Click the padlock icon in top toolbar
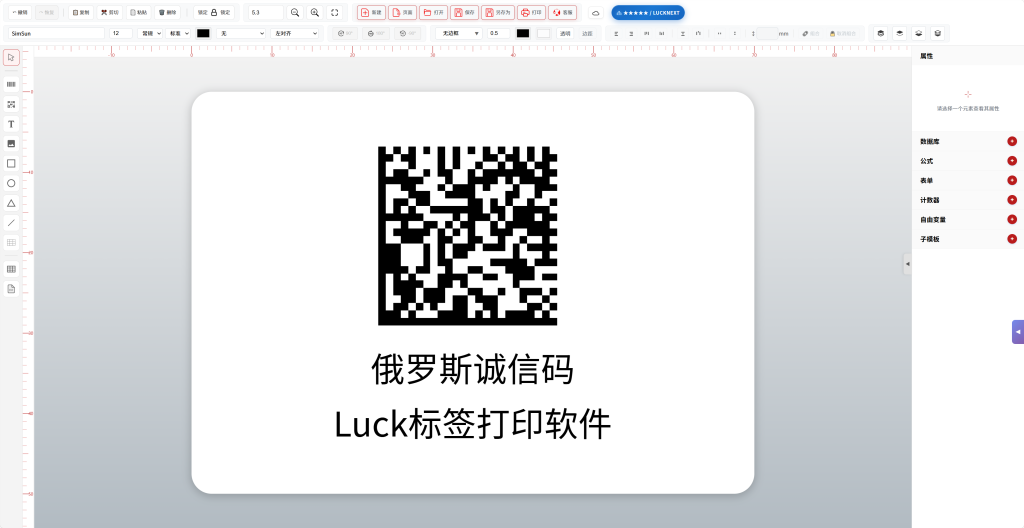 [x=214, y=12]
